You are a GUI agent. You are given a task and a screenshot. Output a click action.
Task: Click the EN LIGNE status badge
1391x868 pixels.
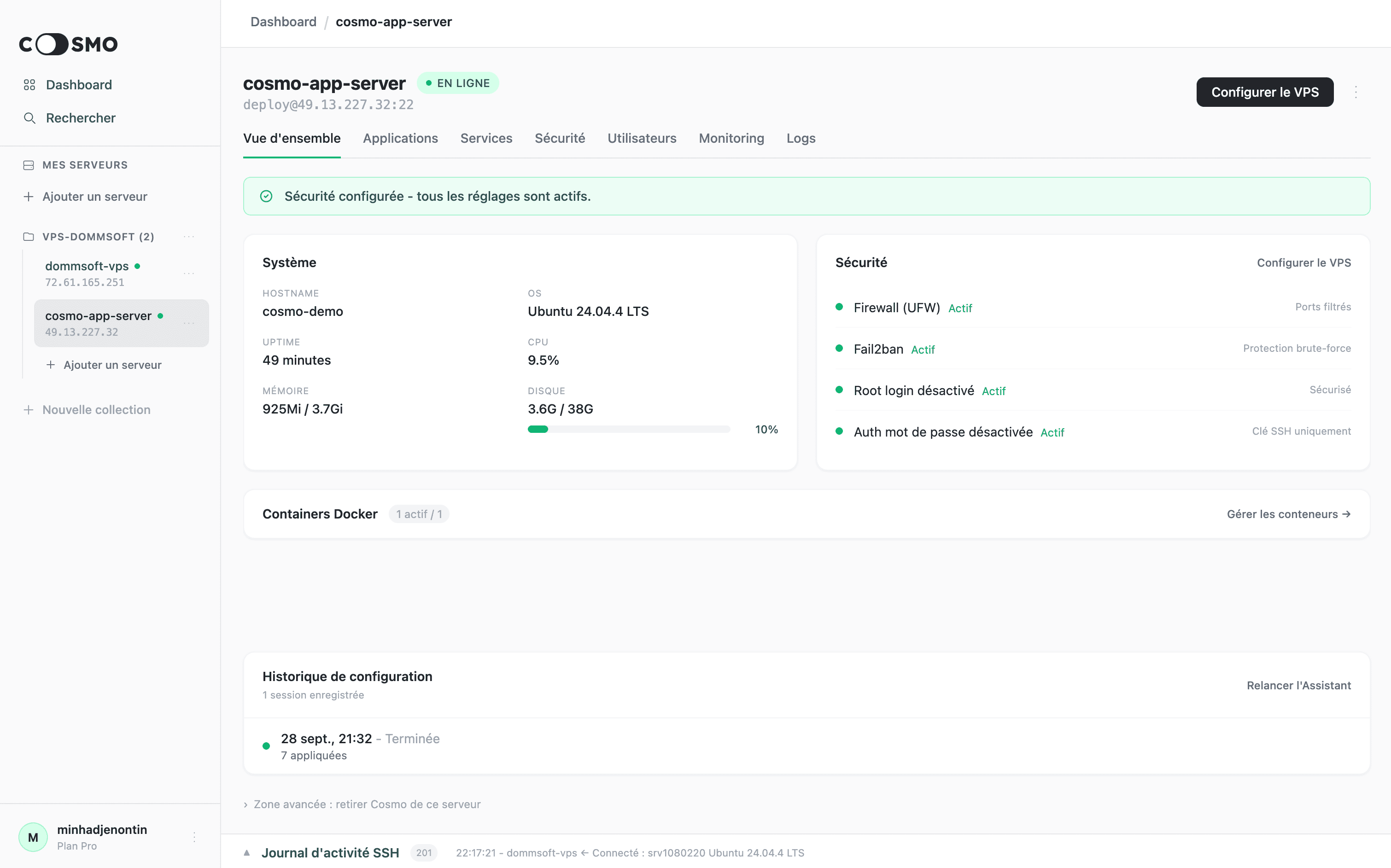pyautogui.click(x=457, y=83)
